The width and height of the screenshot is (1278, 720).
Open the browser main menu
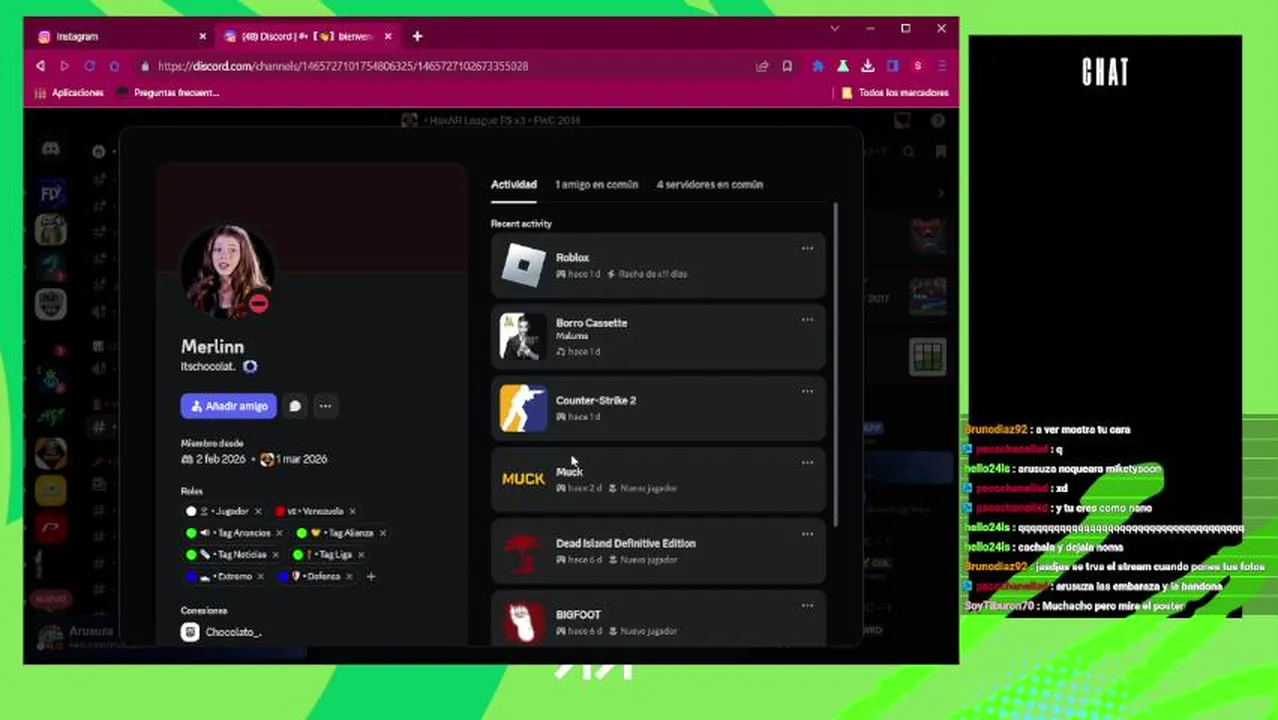pos(942,66)
